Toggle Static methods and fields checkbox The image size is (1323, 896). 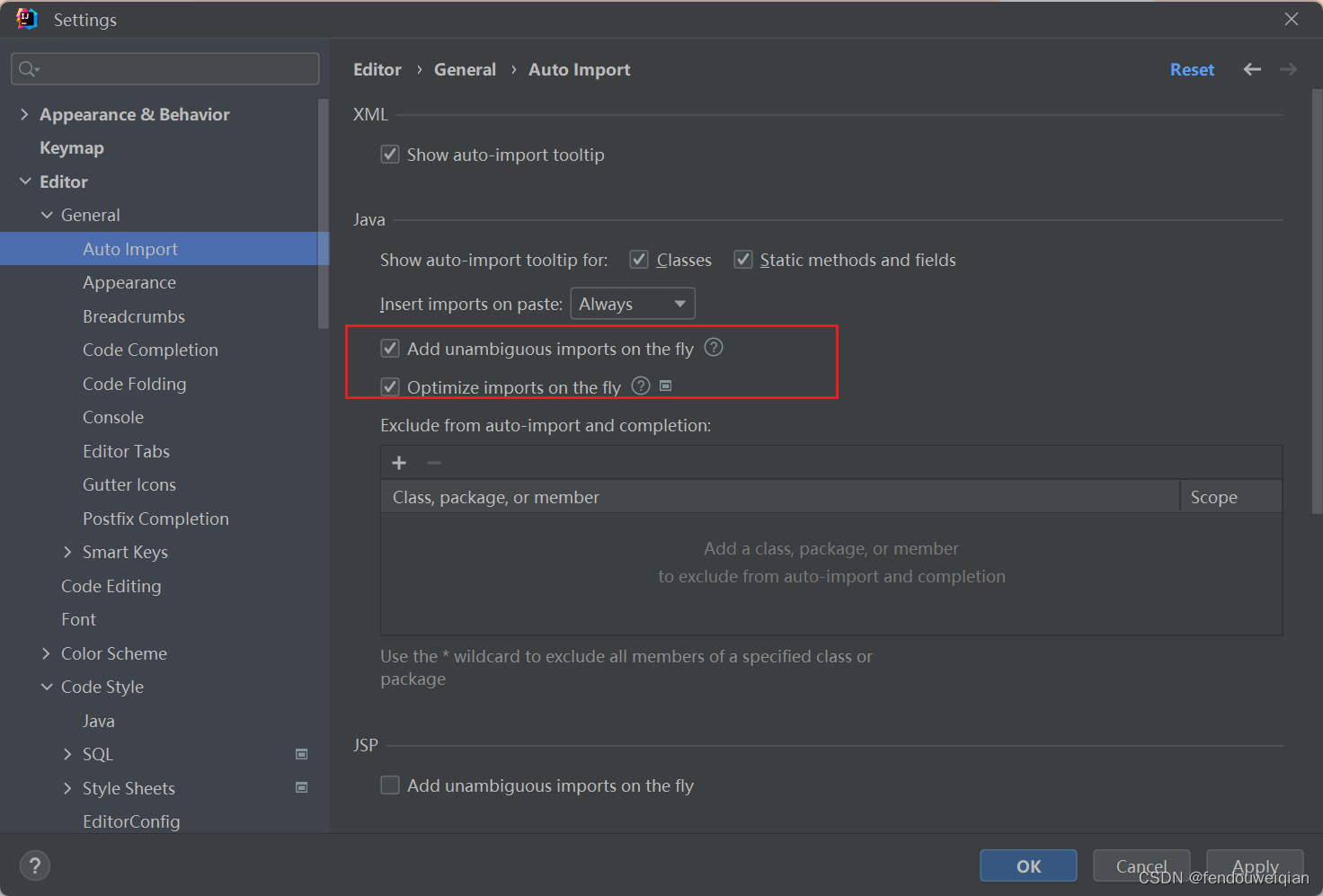coord(743,260)
